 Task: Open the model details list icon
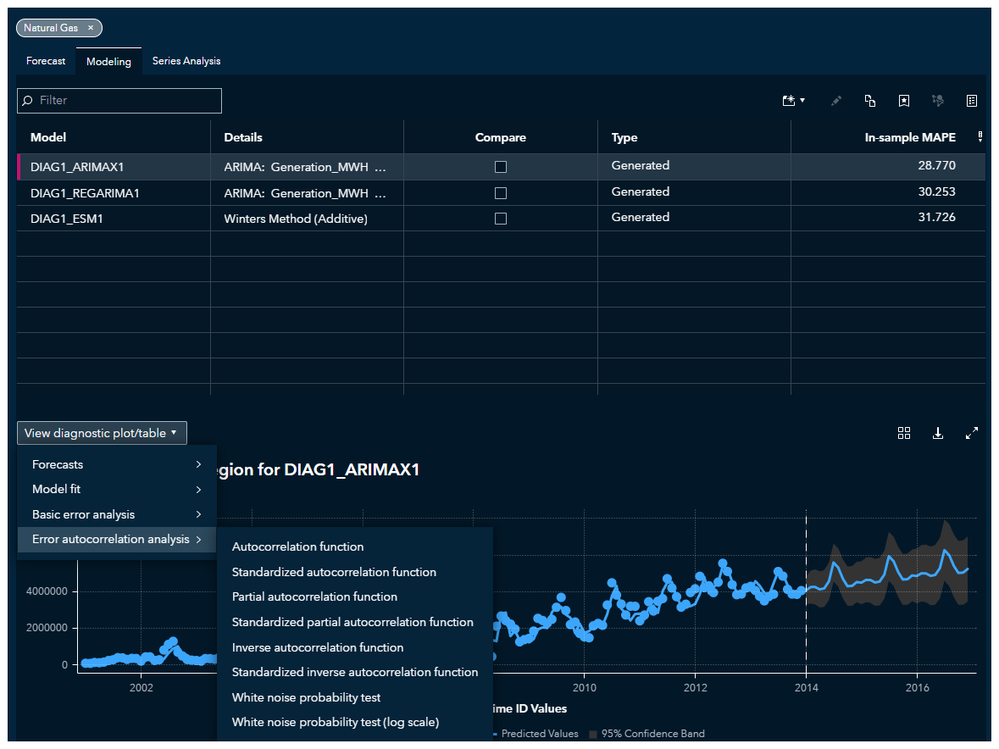point(971,101)
